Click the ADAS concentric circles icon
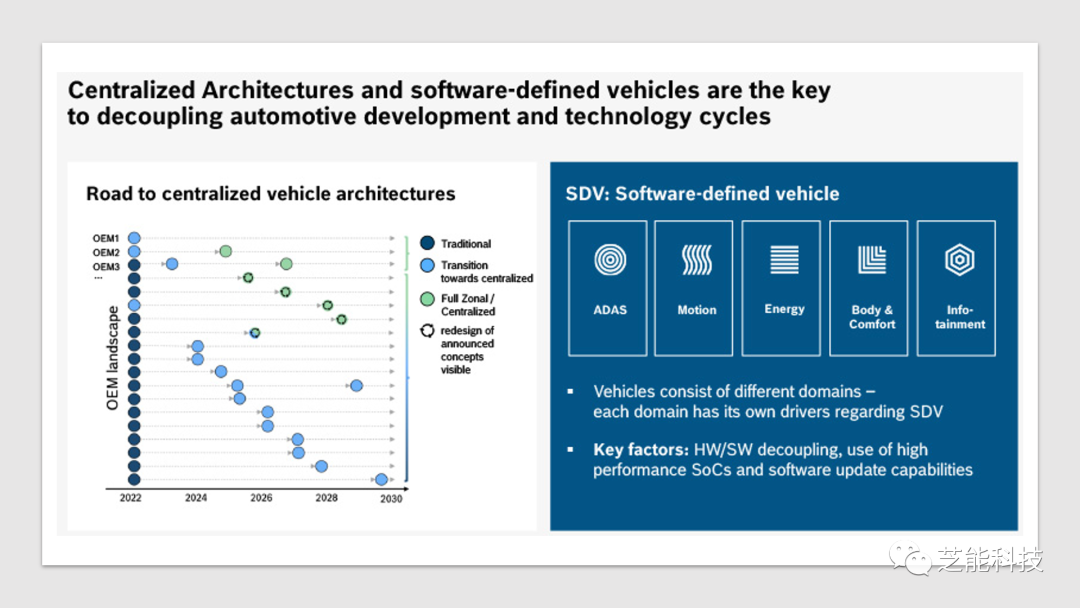Image resolution: width=1080 pixels, height=608 pixels. tap(610, 260)
